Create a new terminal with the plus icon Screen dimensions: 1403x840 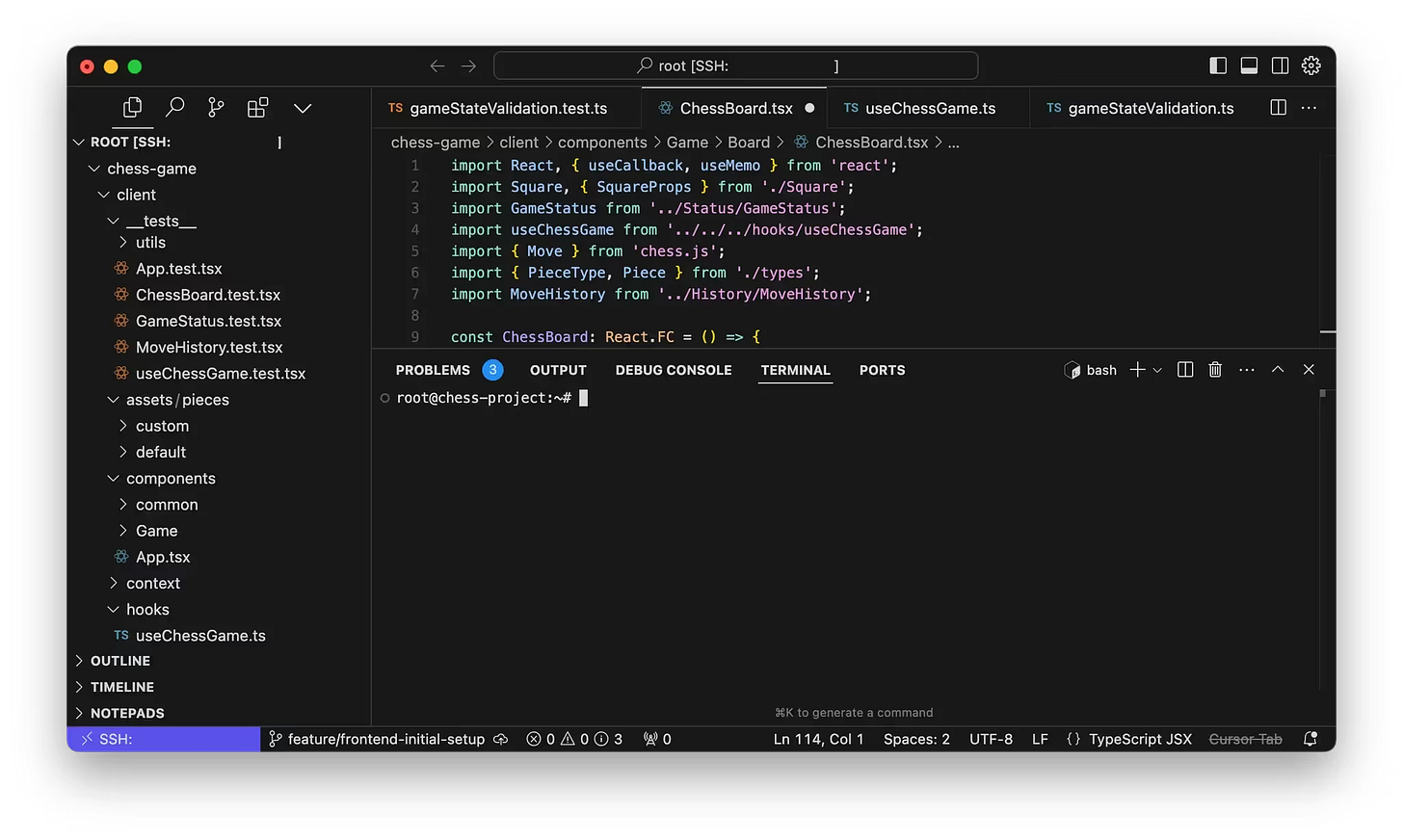(1138, 369)
